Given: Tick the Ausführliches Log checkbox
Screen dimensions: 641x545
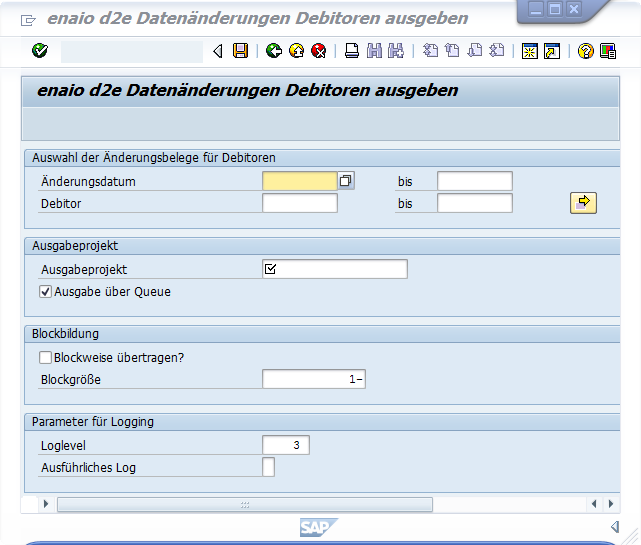Looking at the screenshot, I should [x=268, y=467].
